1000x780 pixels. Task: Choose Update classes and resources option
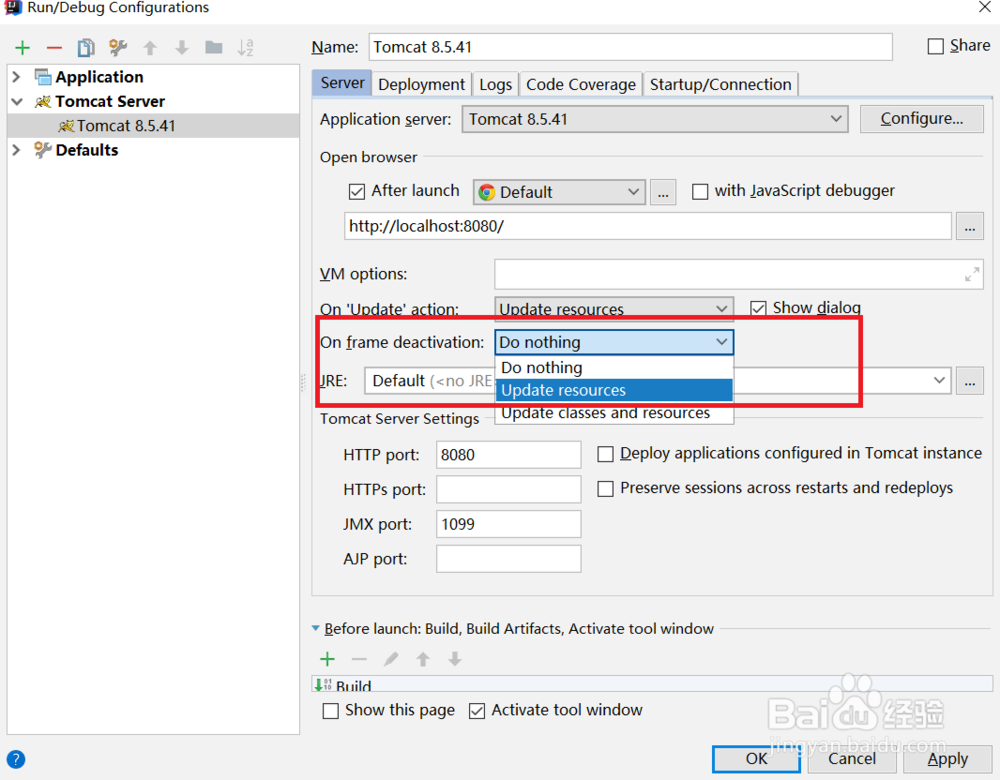(x=614, y=413)
